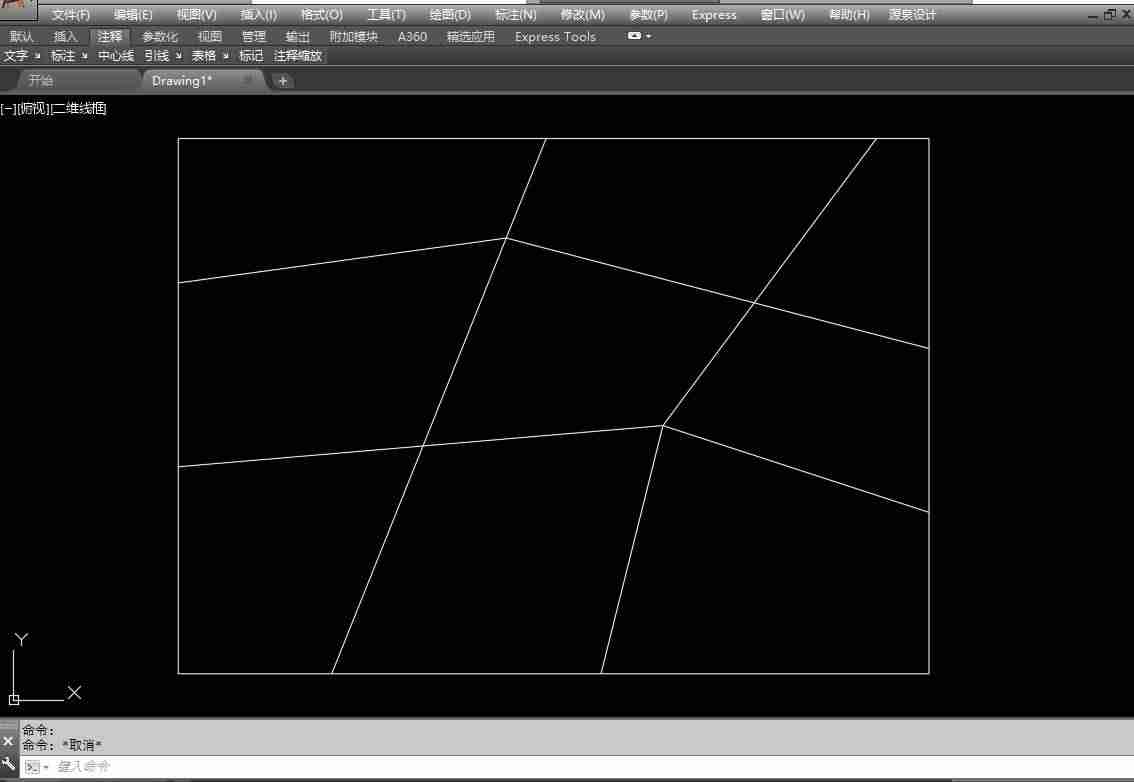The image size is (1134, 782).
Task: Open the 插入(I) menu
Action: pyautogui.click(x=258, y=14)
